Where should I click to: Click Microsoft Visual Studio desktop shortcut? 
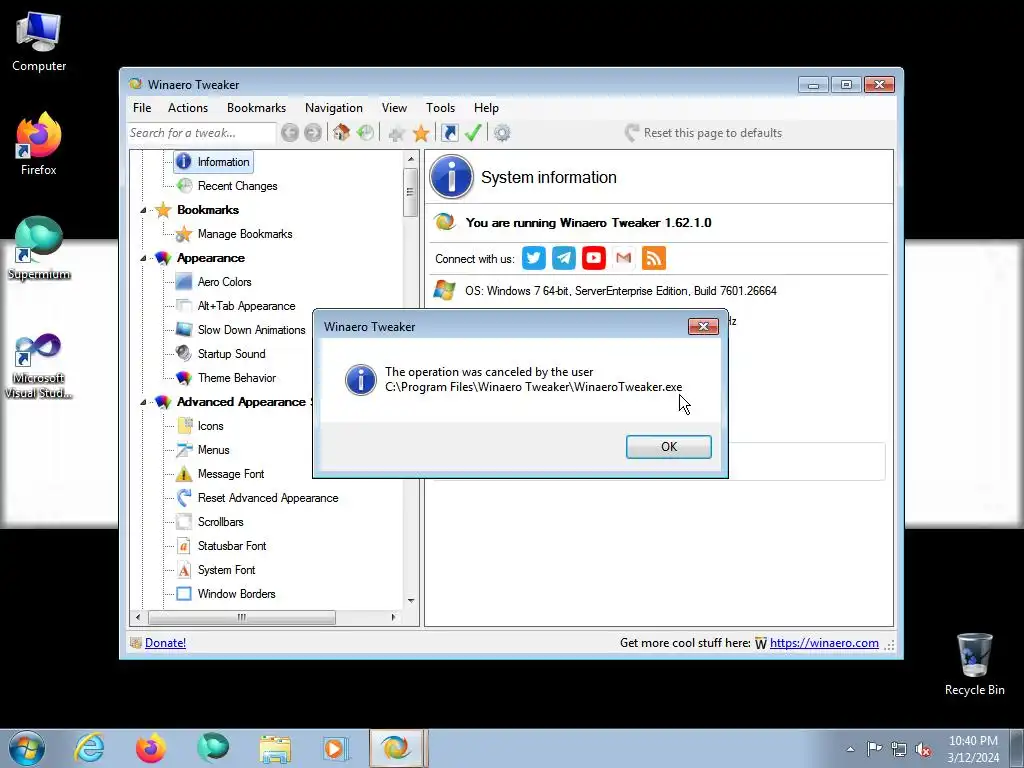pyautogui.click(x=39, y=366)
